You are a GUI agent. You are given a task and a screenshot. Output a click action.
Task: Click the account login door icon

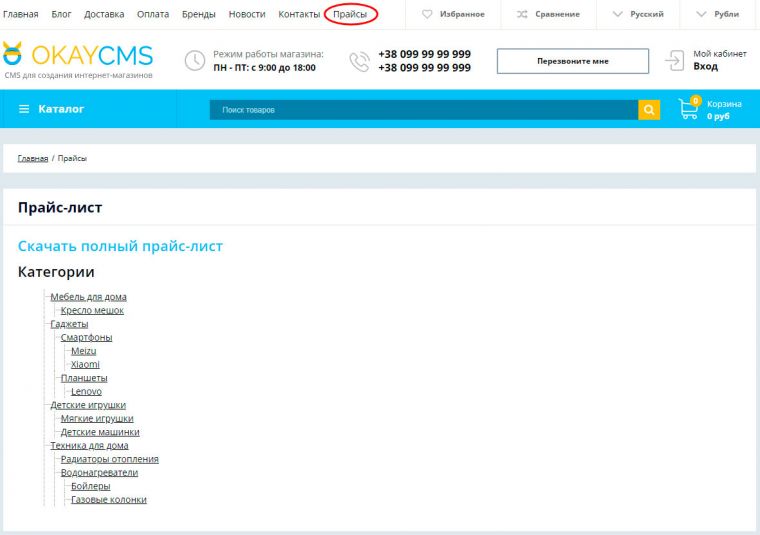675,60
